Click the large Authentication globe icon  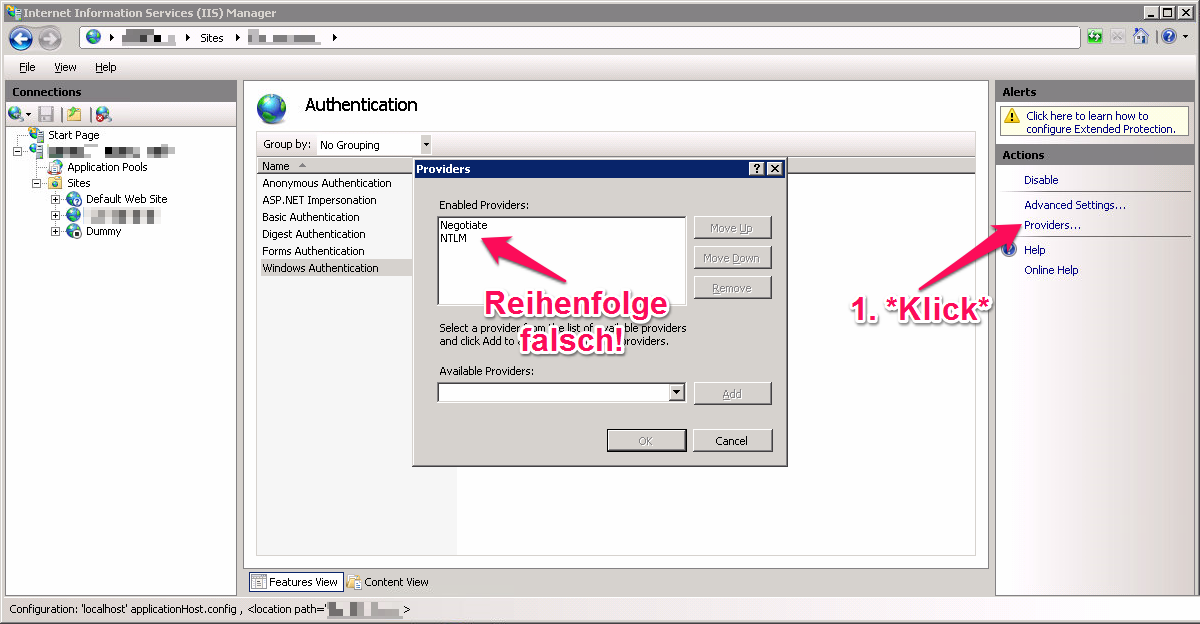coord(272,107)
